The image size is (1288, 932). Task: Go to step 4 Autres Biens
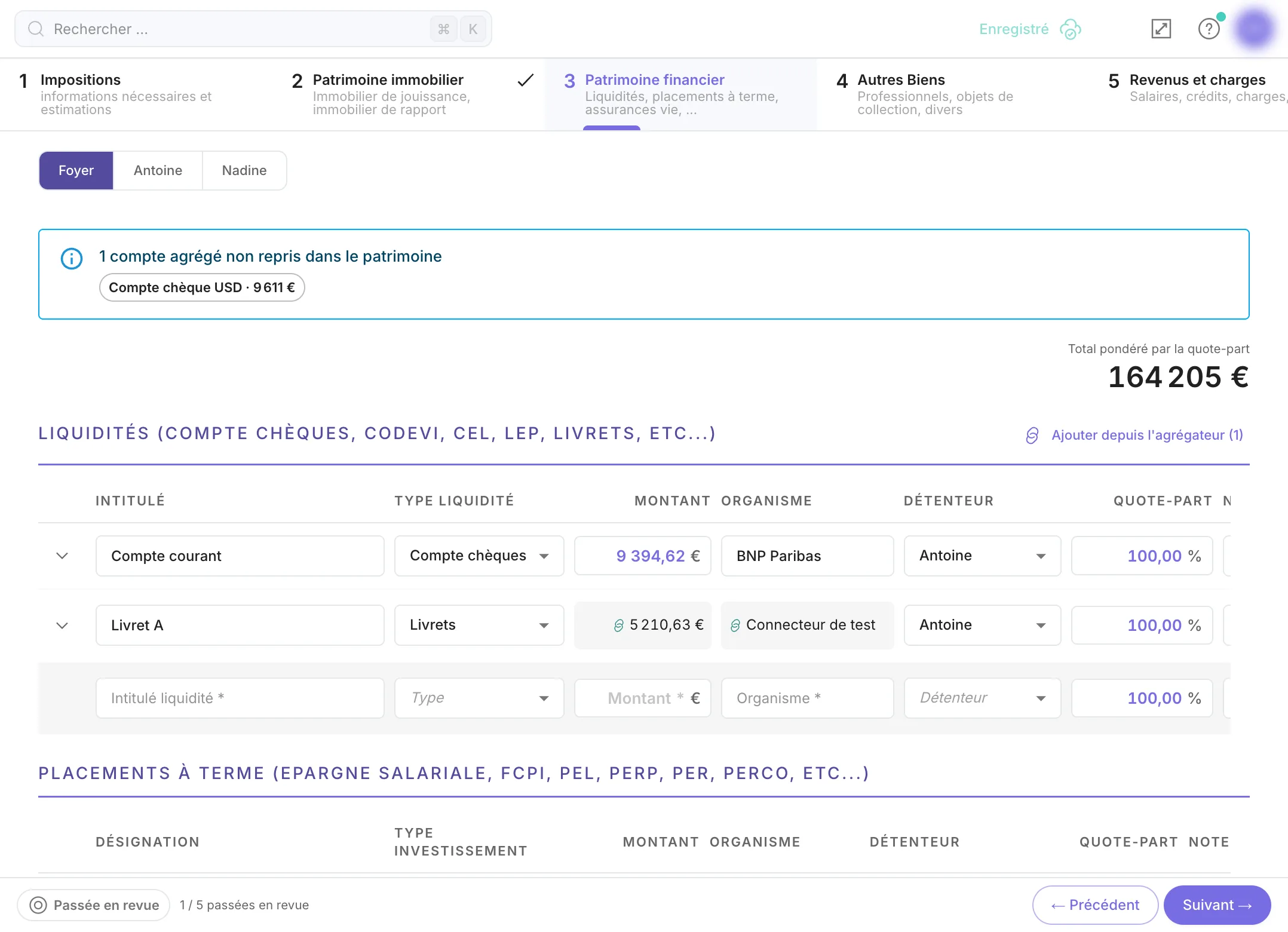[953, 94]
